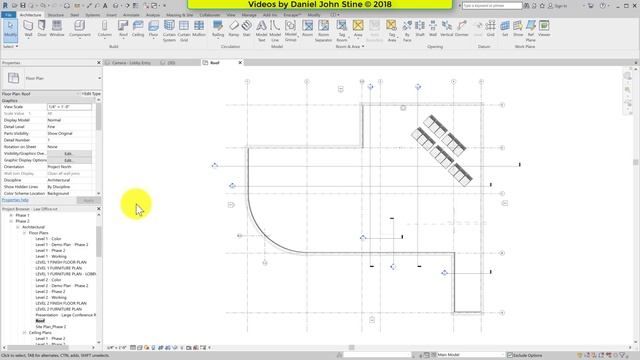Choose the Model Line tool
This screenshot has width=640, height=360.
tap(275, 31)
